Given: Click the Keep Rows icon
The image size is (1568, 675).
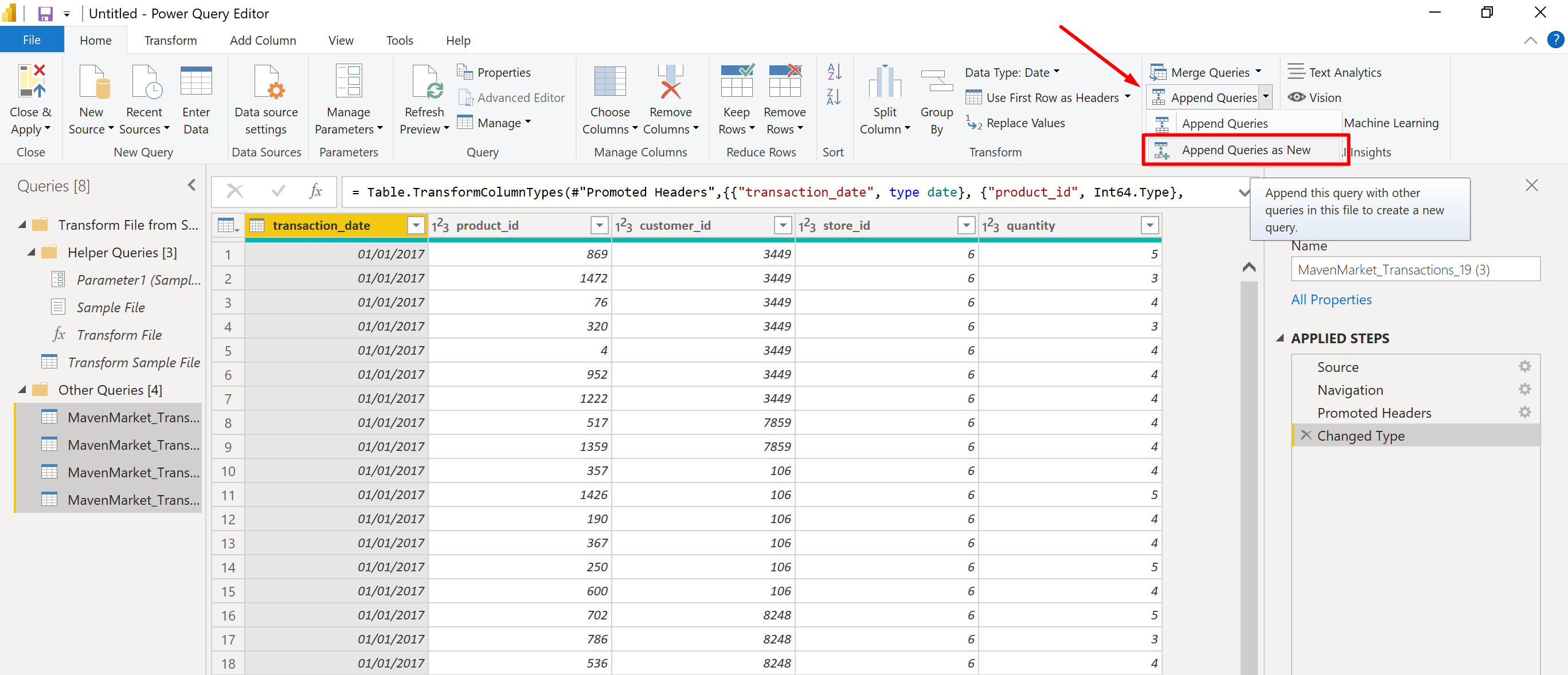Looking at the screenshot, I should tap(737, 80).
